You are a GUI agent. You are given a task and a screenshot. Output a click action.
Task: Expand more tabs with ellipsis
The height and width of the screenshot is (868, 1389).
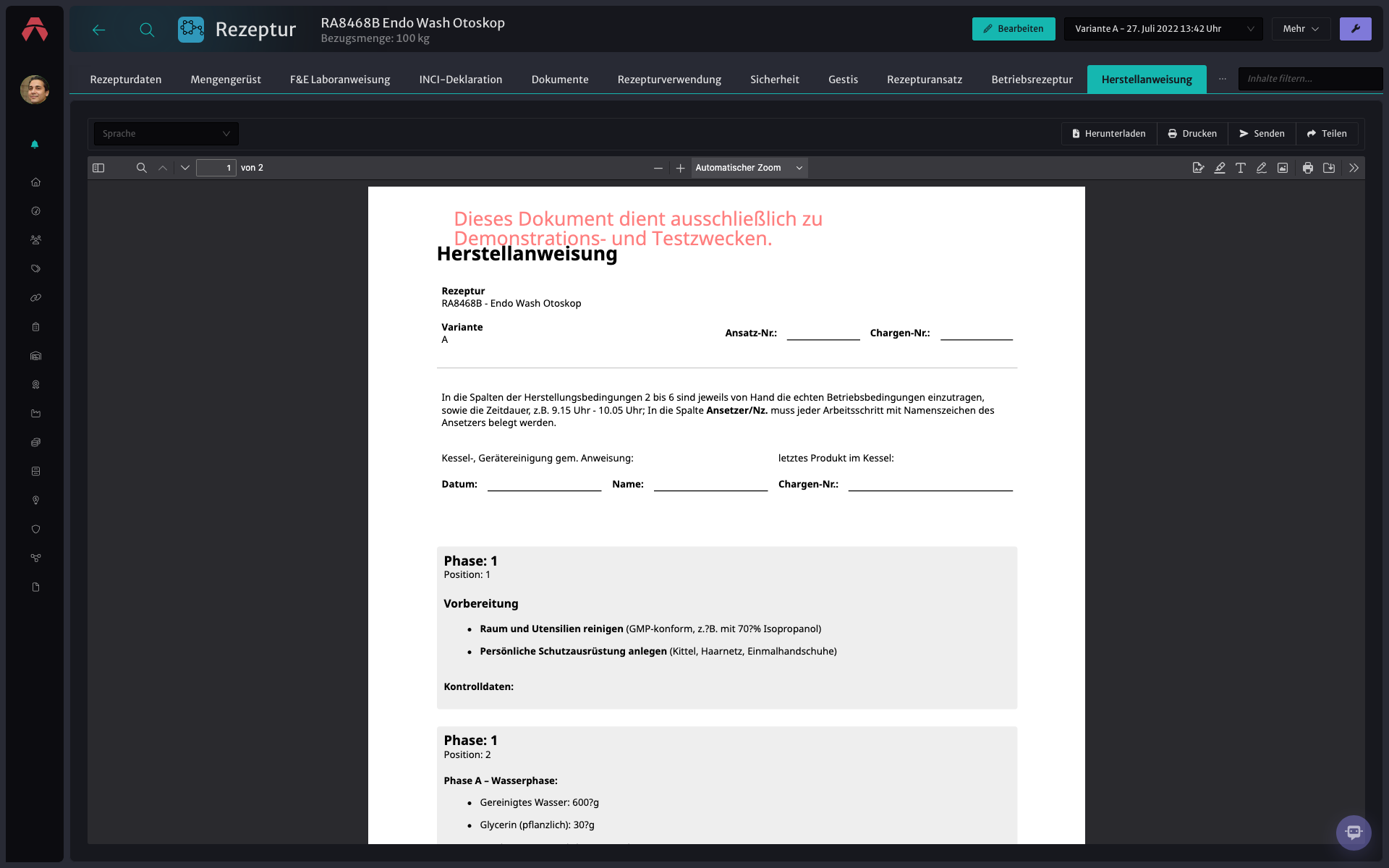1223,79
